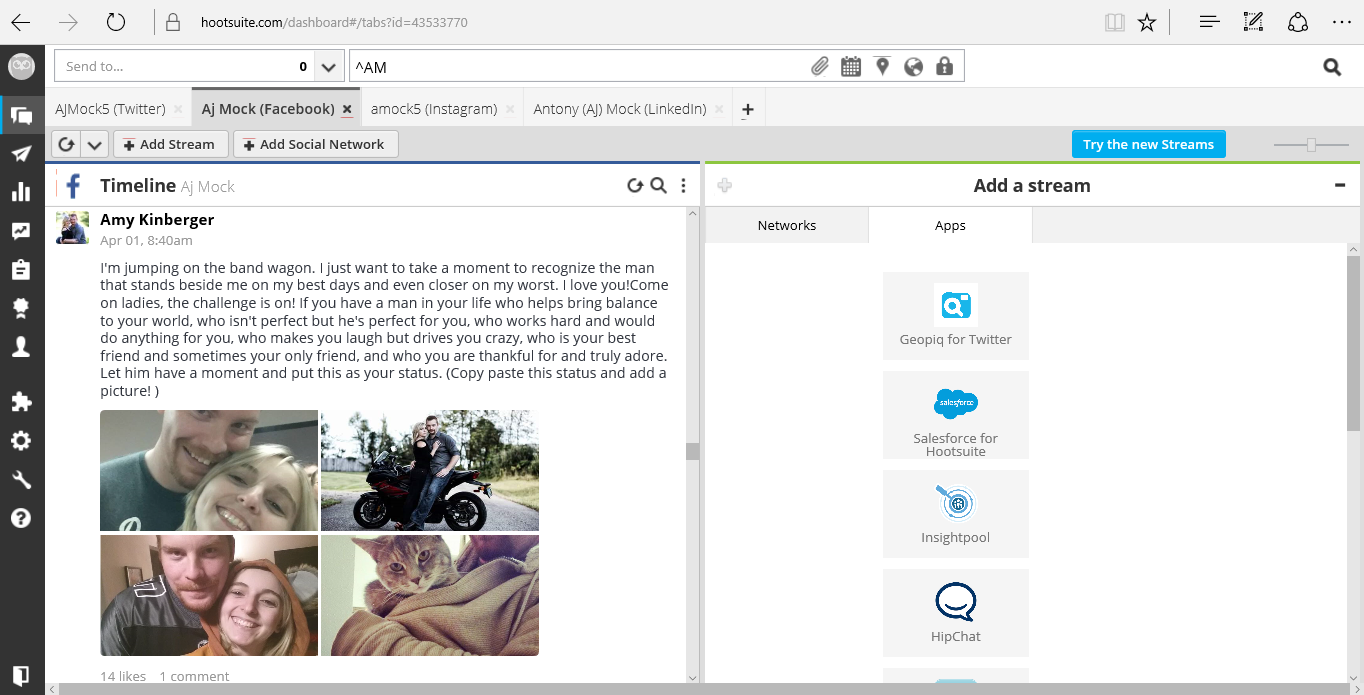Open the globe targeting options icon
The image size is (1364, 695).
(913, 67)
